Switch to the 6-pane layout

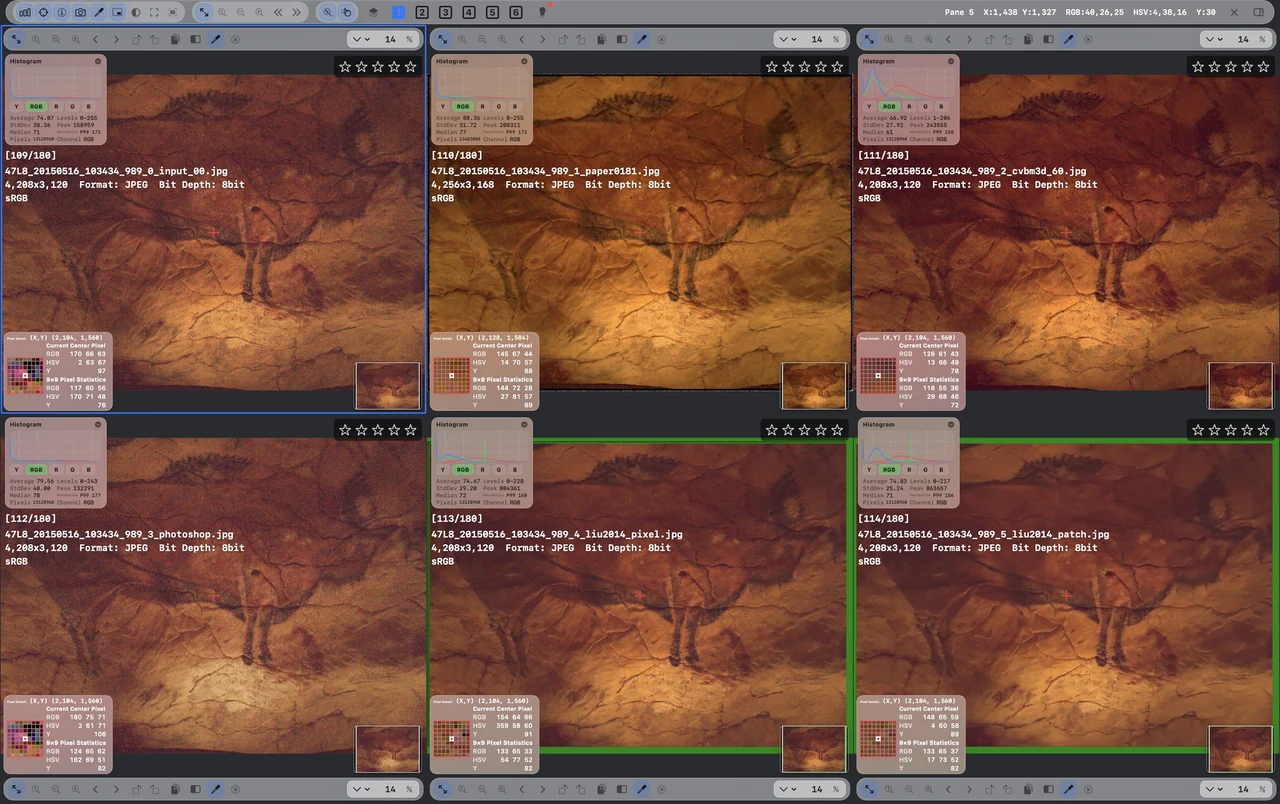point(516,12)
